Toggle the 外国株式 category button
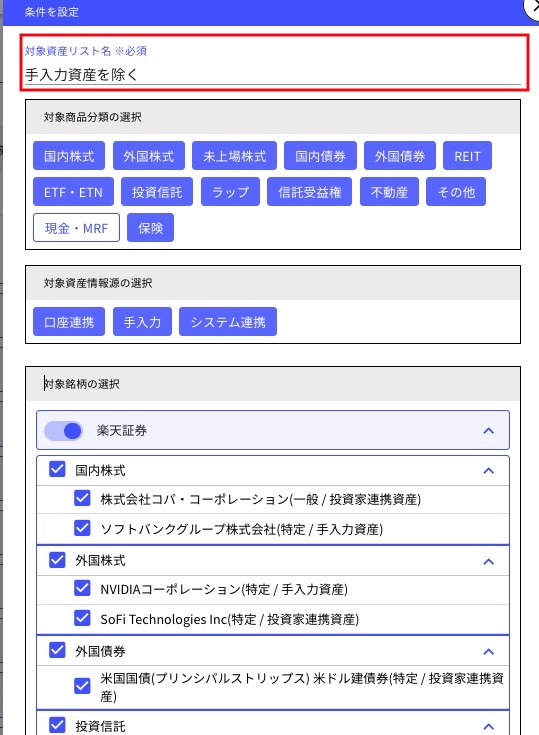 149,156
